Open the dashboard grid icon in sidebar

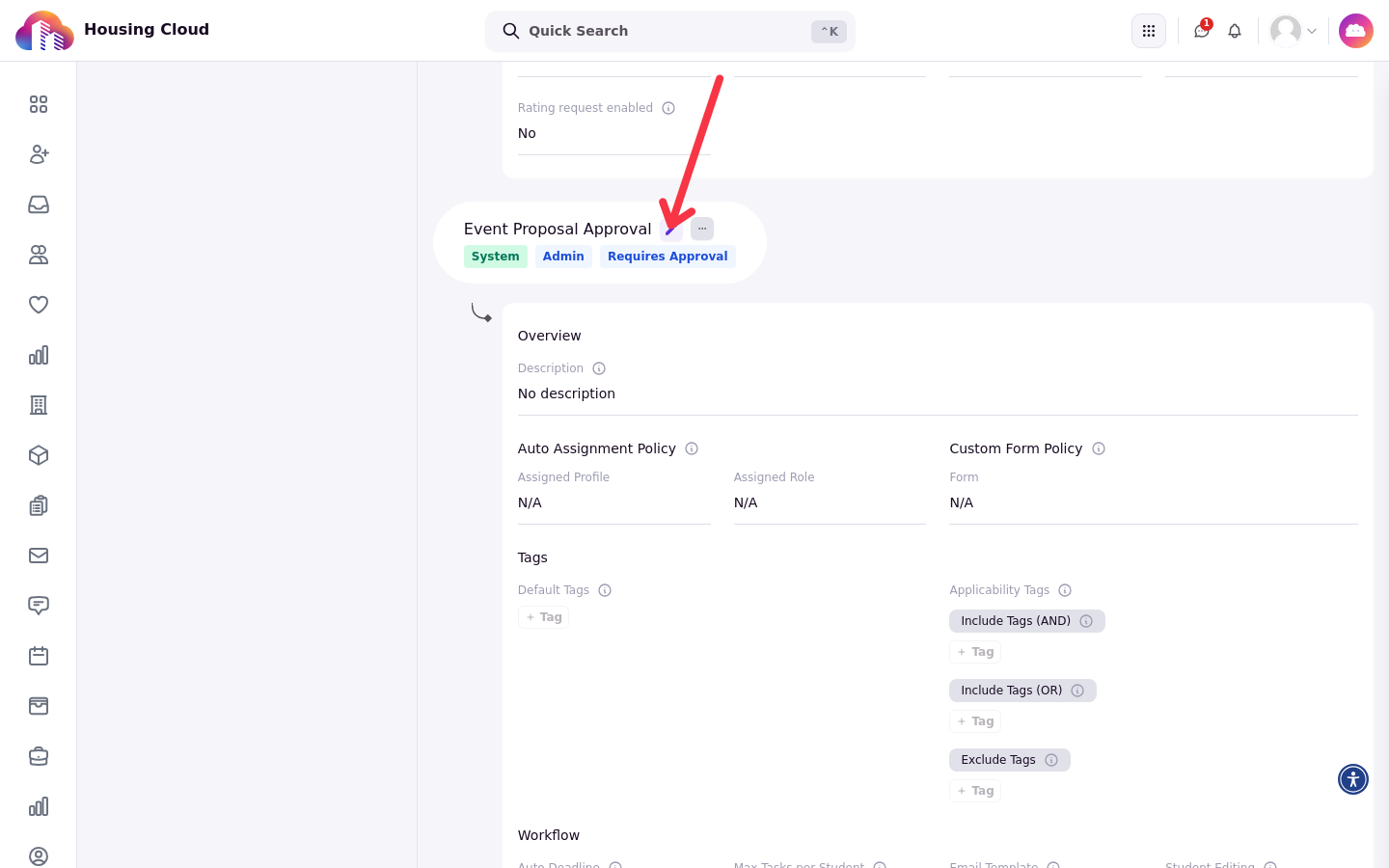(x=39, y=104)
